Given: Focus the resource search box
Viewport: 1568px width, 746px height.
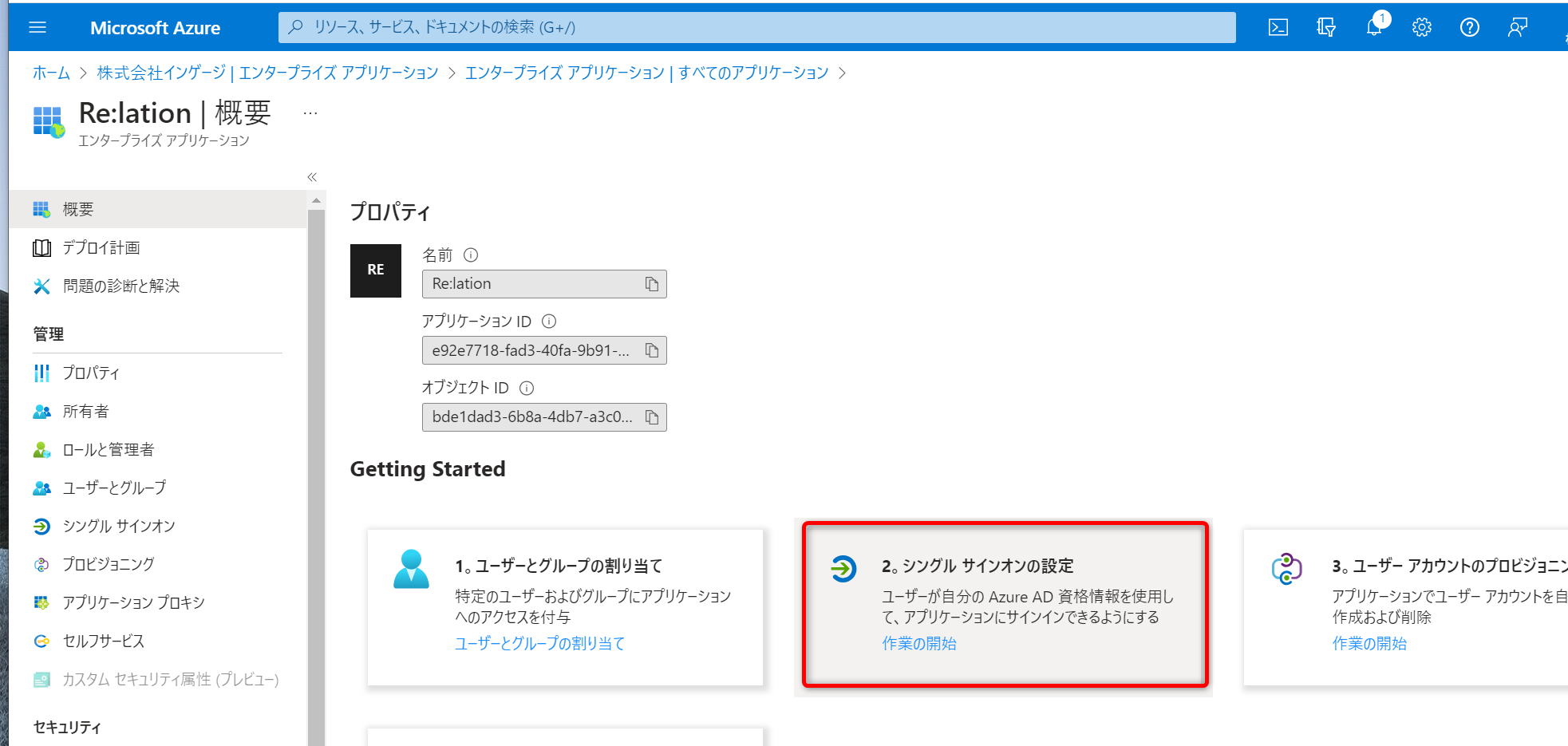Looking at the screenshot, I should point(756,27).
